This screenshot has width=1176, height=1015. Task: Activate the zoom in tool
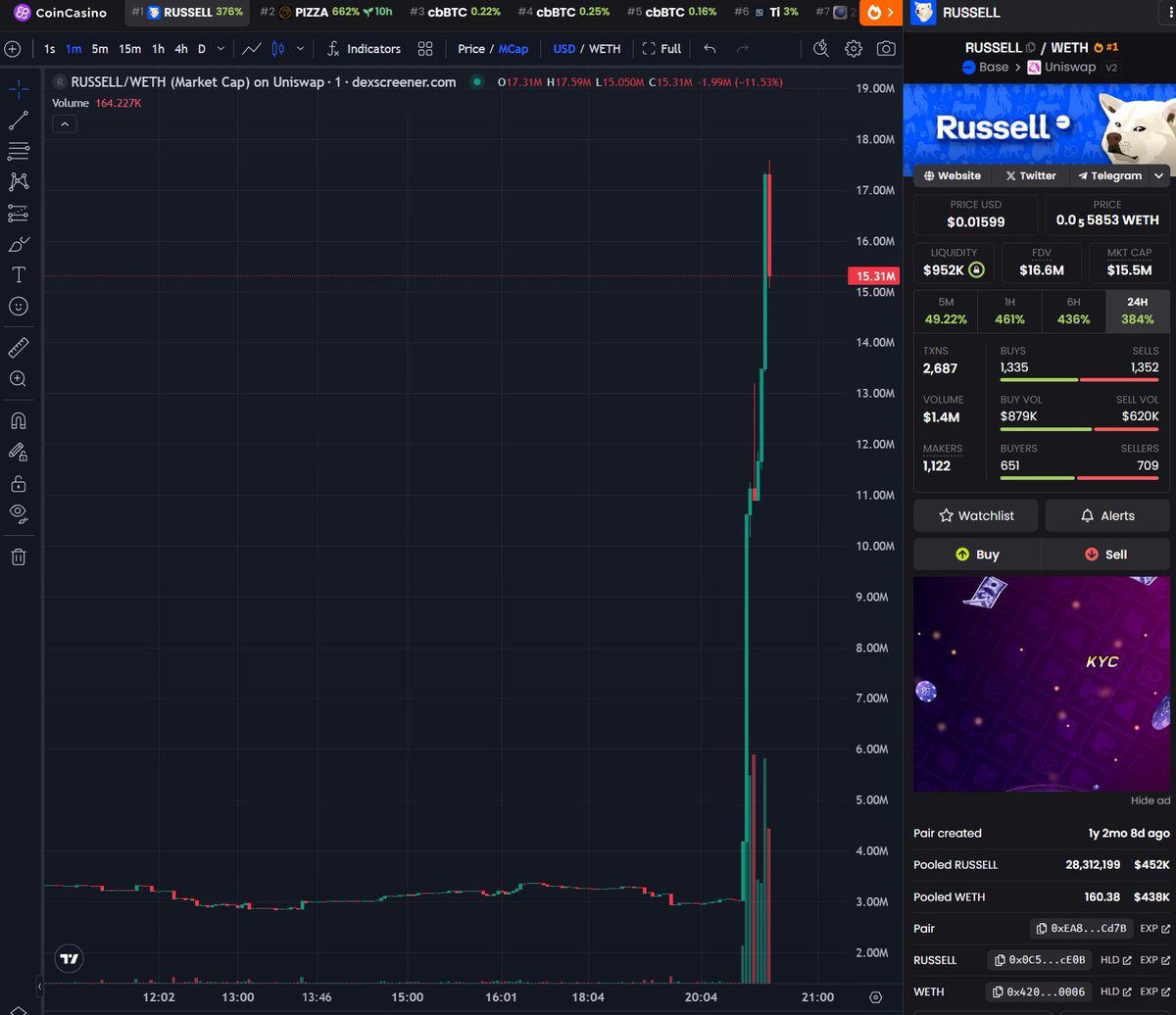pyautogui.click(x=19, y=379)
